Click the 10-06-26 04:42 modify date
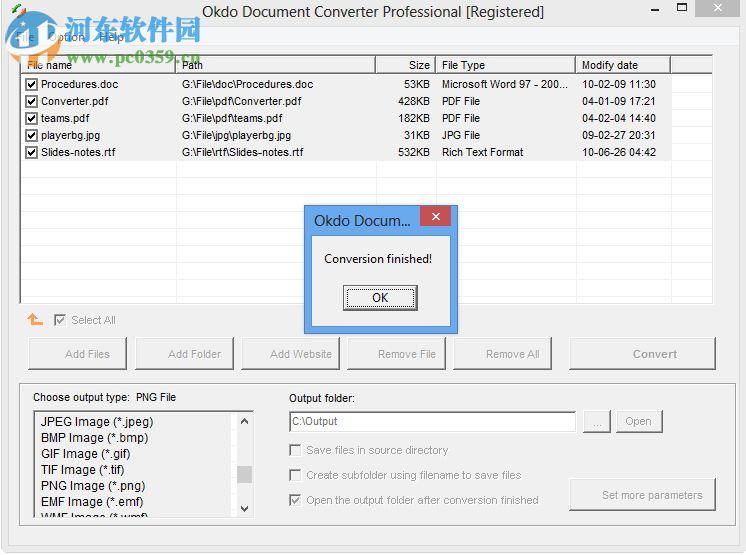The height and width of the screenshot is (555, 746). click(619, 153)
